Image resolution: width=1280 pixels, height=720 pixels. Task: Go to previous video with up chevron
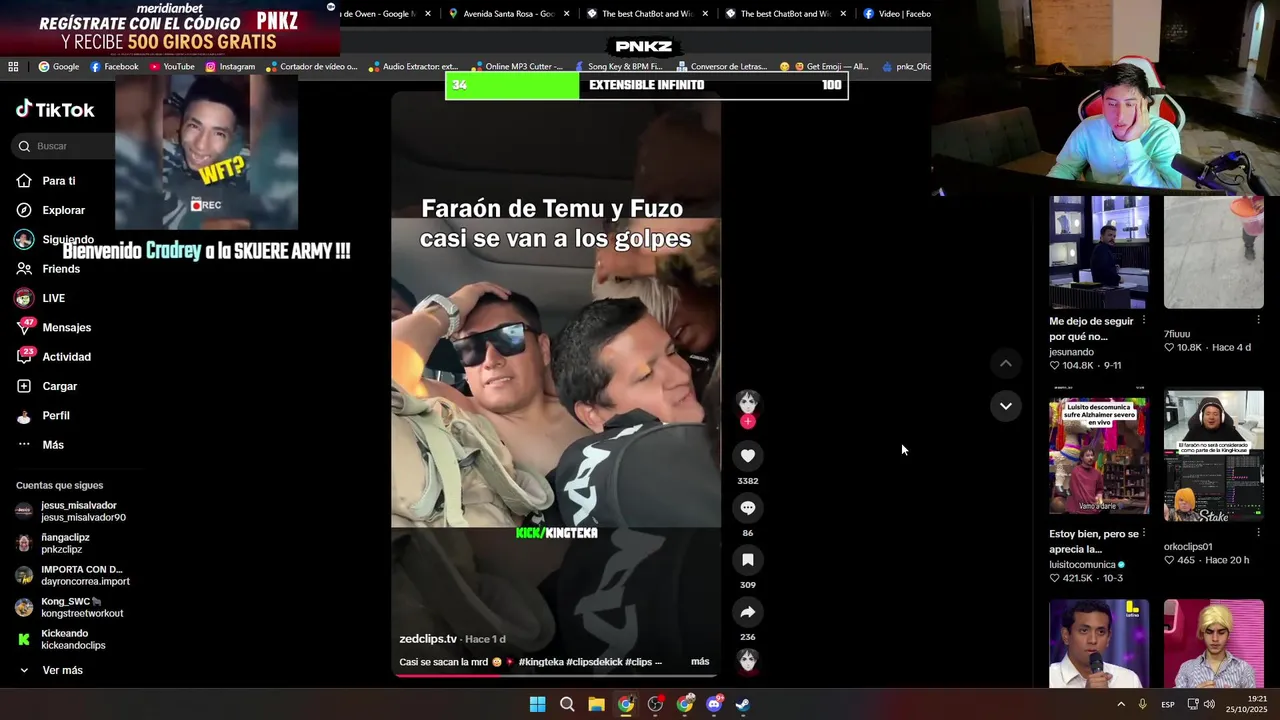1005,364
